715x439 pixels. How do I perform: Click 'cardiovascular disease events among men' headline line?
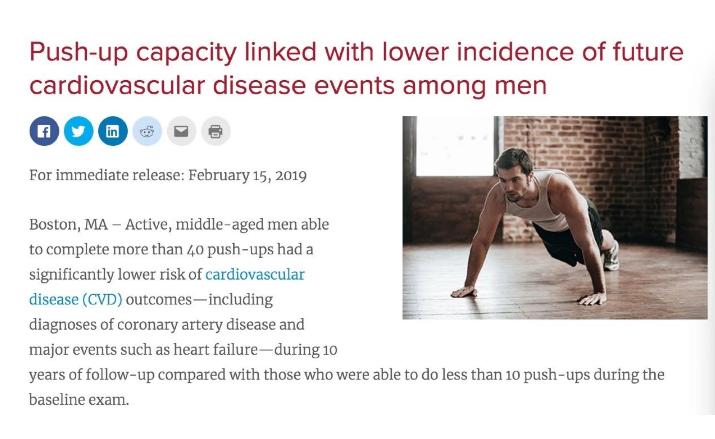tap(288, 86)
